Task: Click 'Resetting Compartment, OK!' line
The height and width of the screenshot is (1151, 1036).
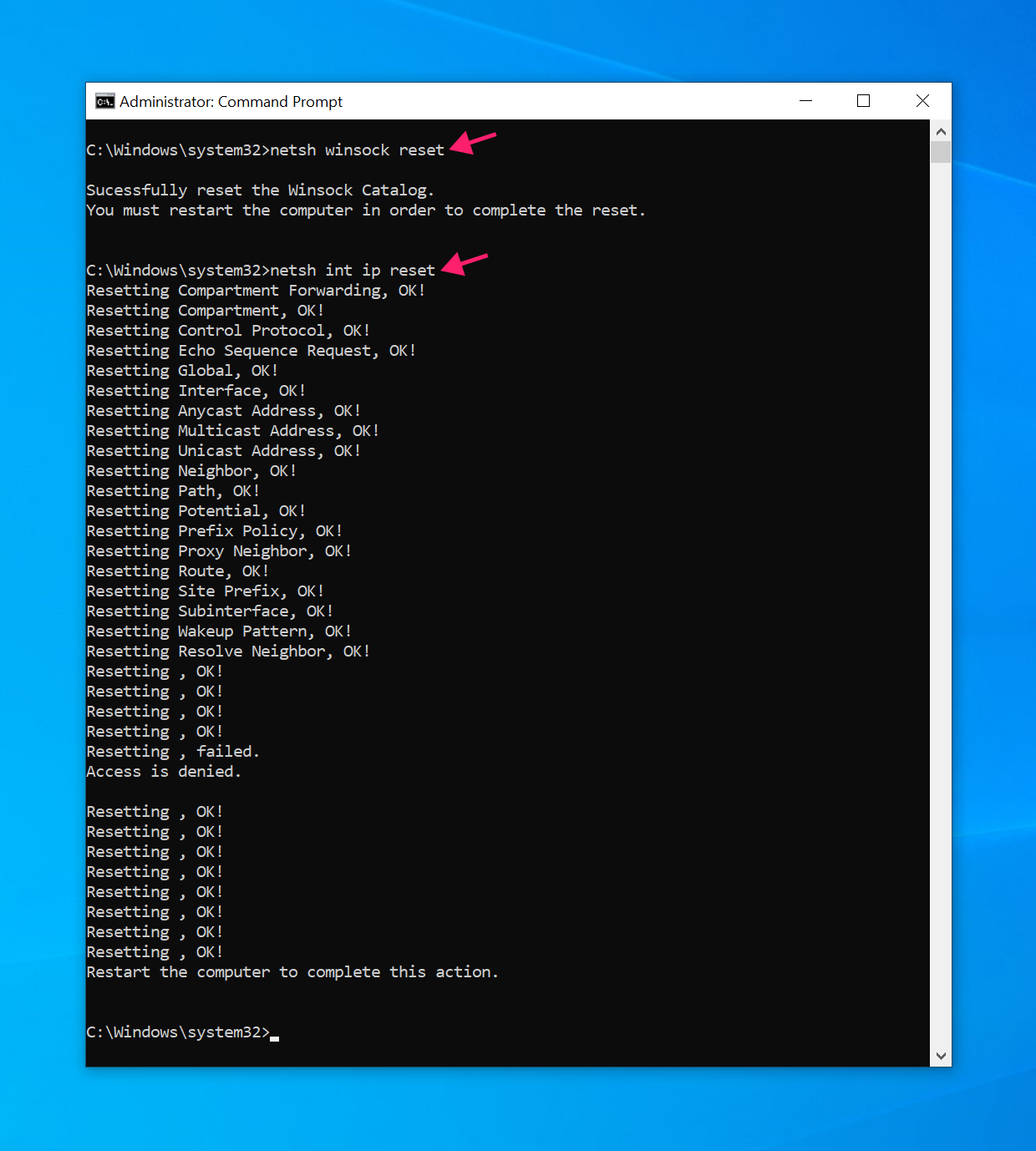Action: 206,311
